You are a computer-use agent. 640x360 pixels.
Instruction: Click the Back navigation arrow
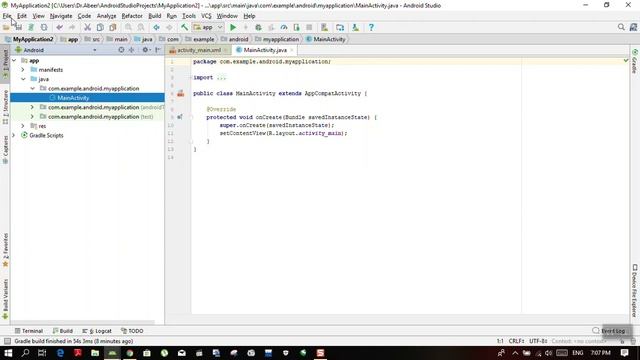156,27
